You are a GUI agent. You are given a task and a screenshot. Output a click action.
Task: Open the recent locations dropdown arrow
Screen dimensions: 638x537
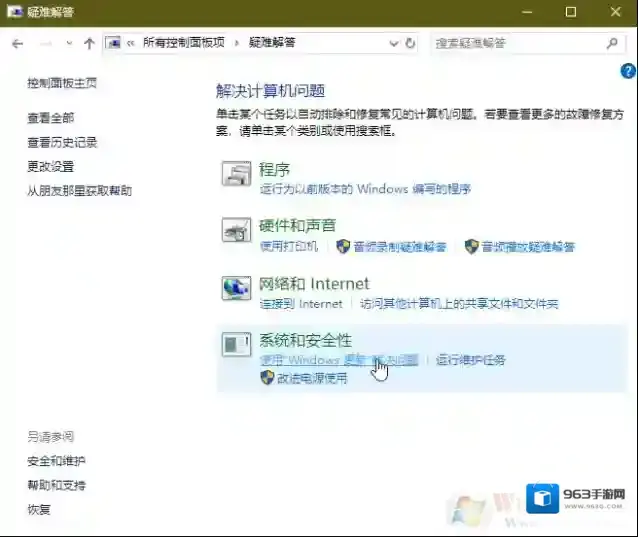69,43
